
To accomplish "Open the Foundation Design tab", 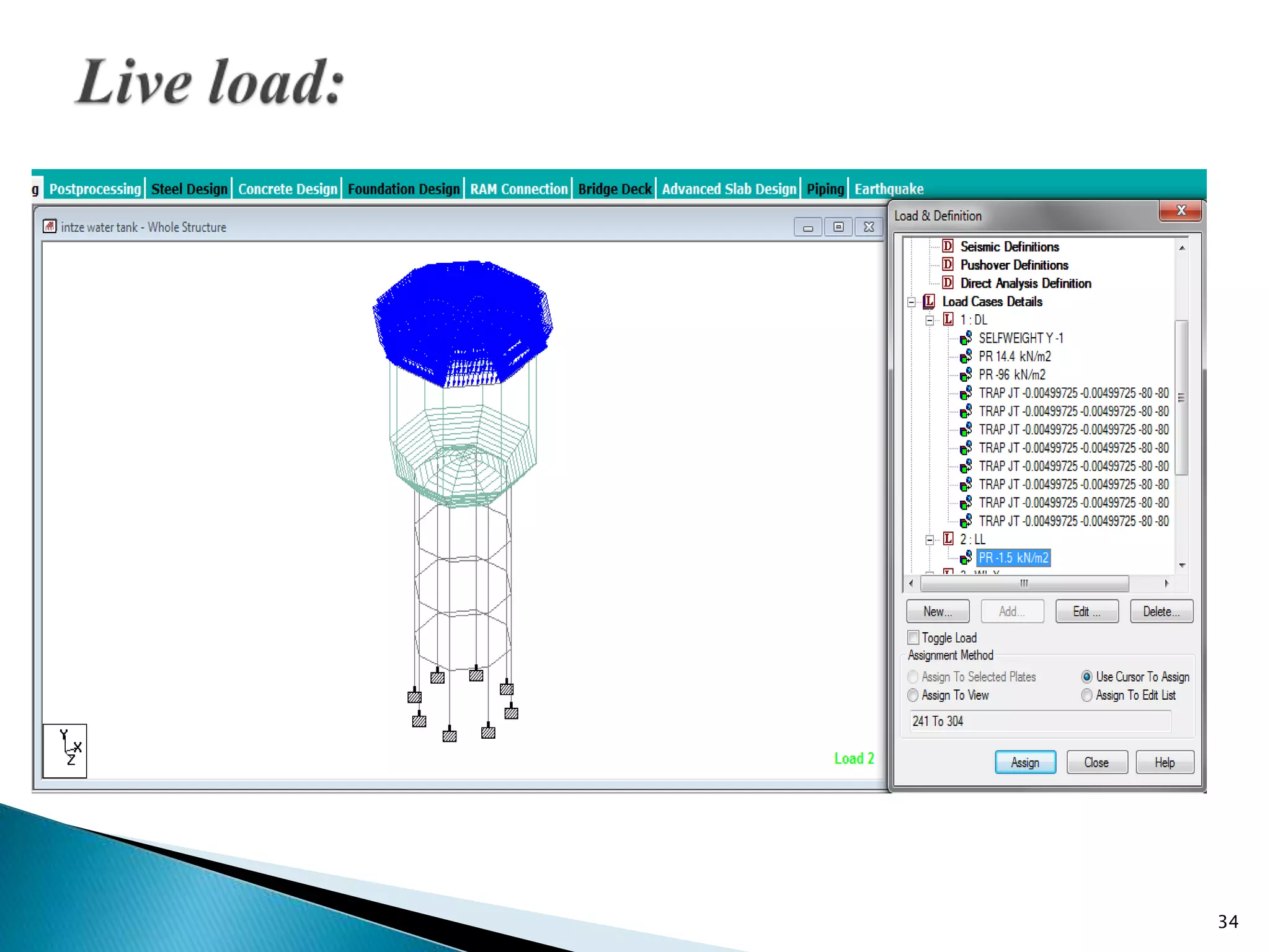I will coord(404,189).
